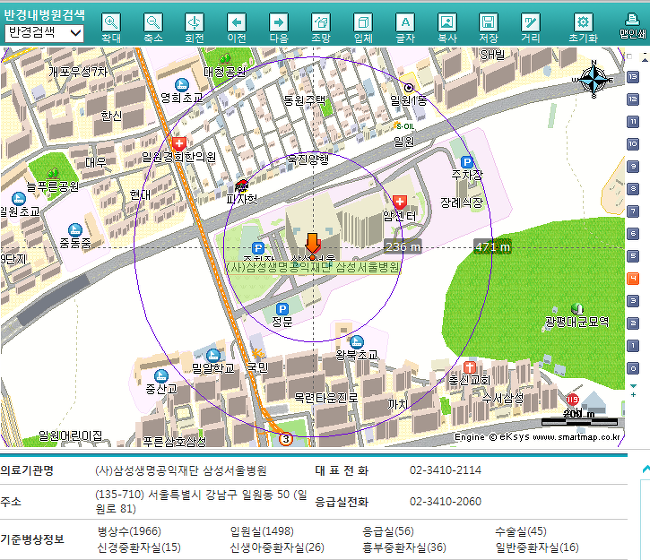Viewport: 650px width, 560px height.
Task: Go back with the 이전 arrow icon
Action: coord(237,23)
